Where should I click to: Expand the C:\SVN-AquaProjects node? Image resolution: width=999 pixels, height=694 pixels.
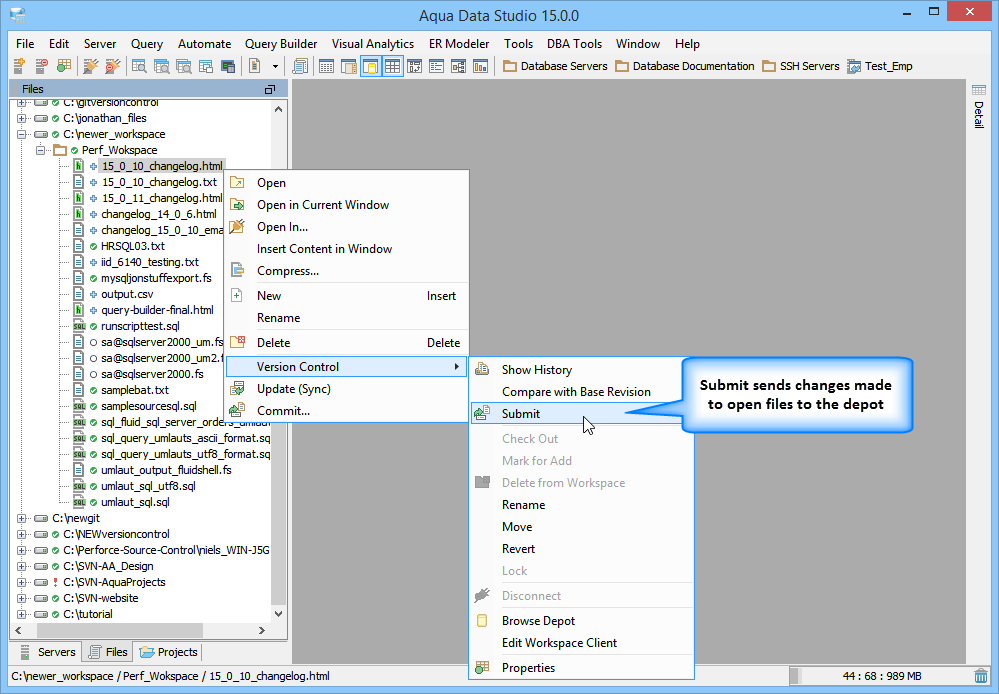tap(21, 582)
